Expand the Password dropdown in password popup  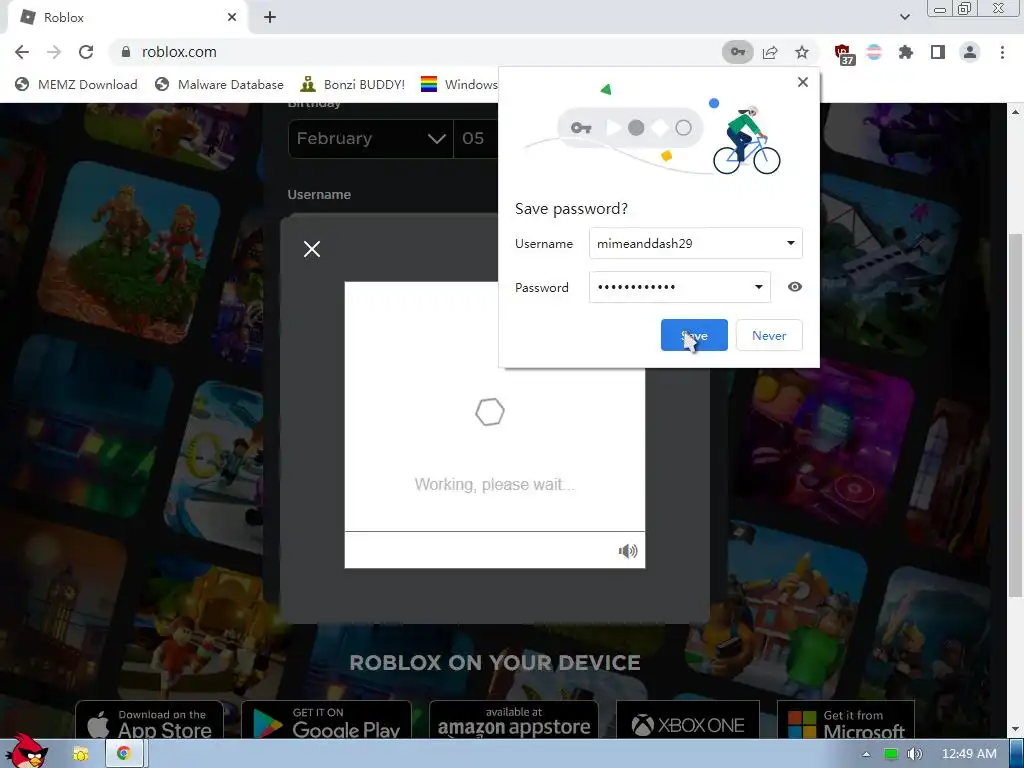758,287
